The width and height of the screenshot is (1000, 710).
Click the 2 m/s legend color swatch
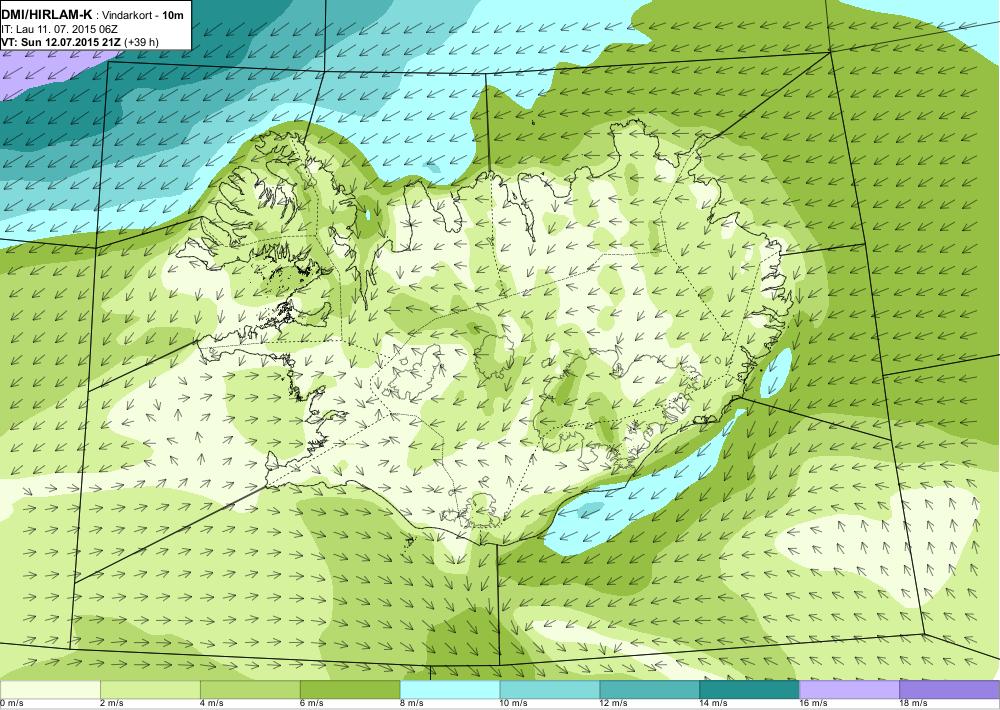pyautogui.click(x=150, y=690)
